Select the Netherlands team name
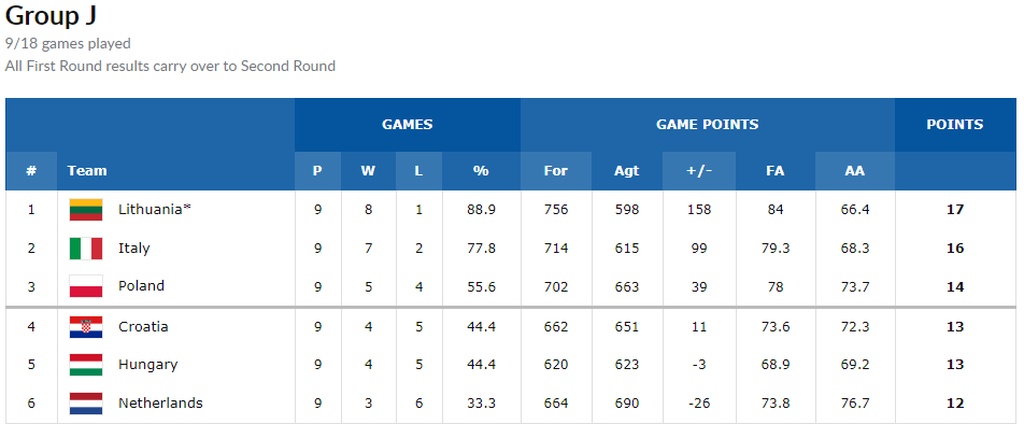This screenshot has width=1024, height=424. pos(160,403)
